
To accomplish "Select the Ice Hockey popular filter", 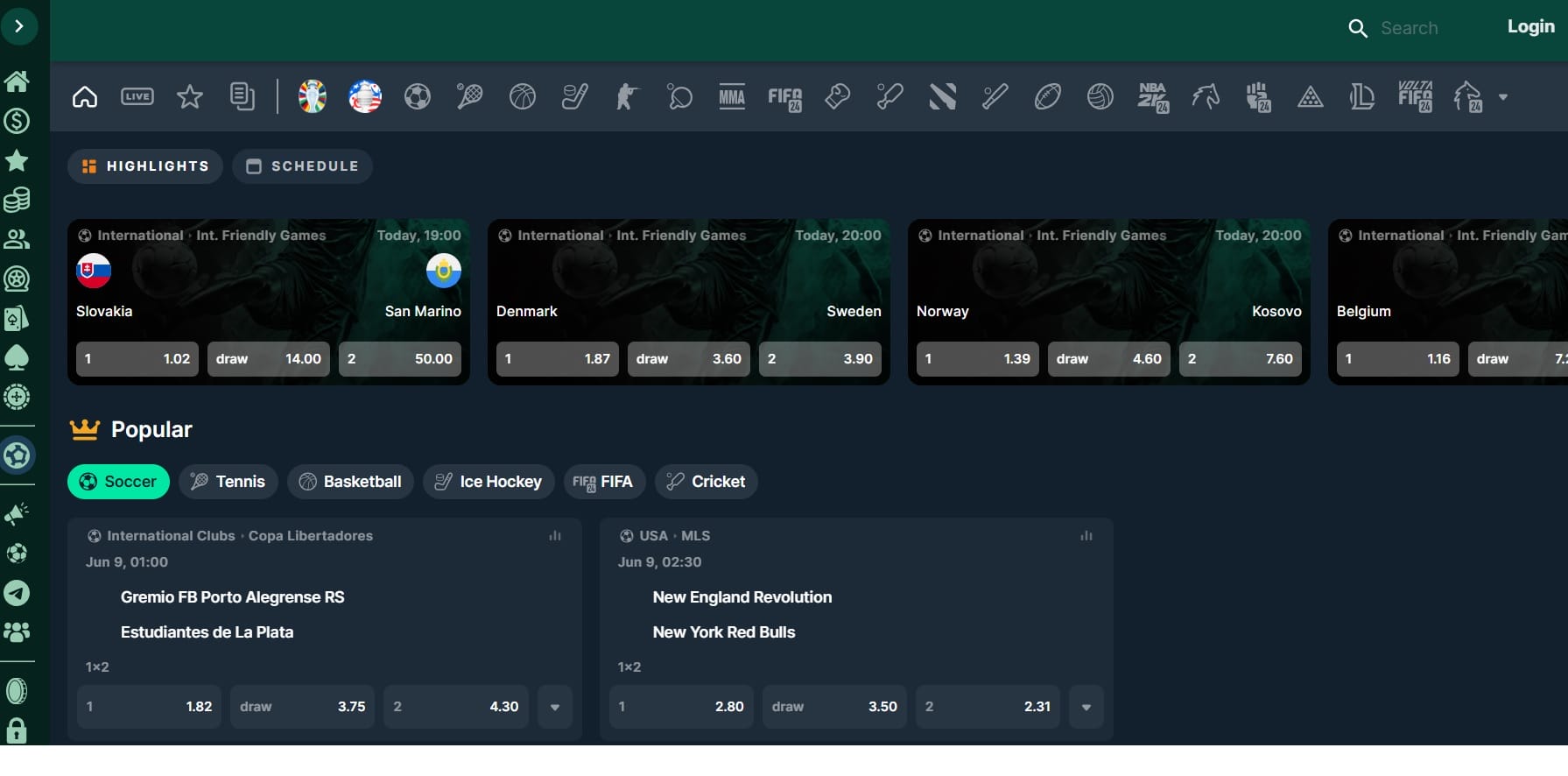I will point(489,482).
